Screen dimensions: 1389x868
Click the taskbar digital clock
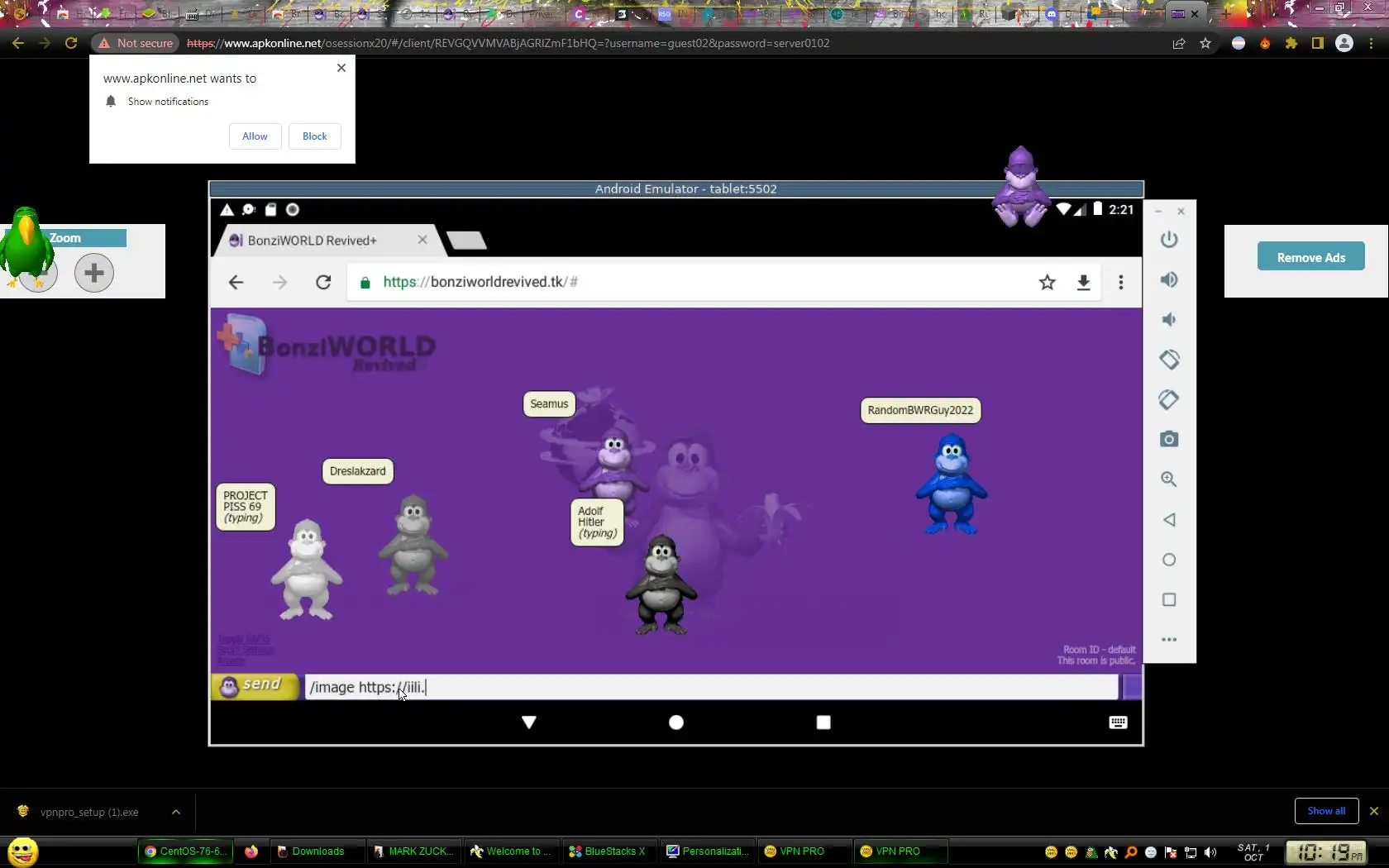click(1326, 851)
